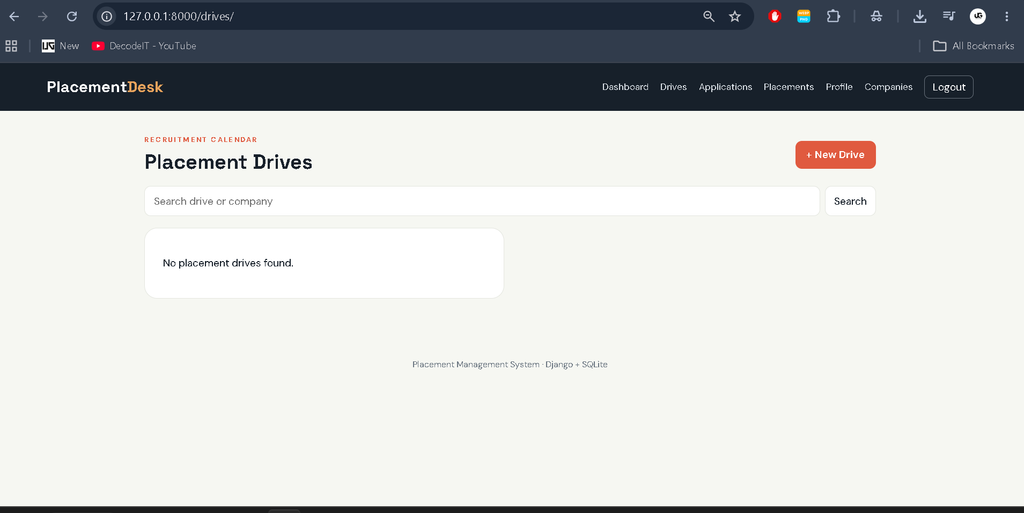View site information icon in address bar
The image size is (1024, 513).
pos(106,16)
